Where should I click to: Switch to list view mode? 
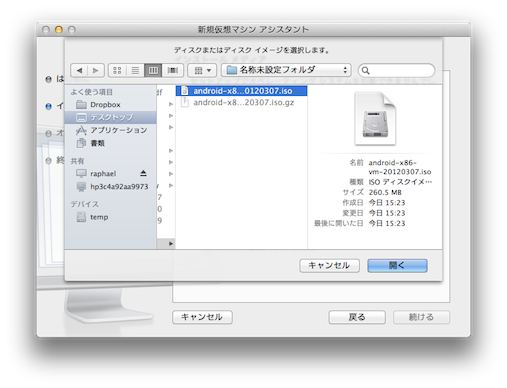pyautogui.click(x=135, y=70)
